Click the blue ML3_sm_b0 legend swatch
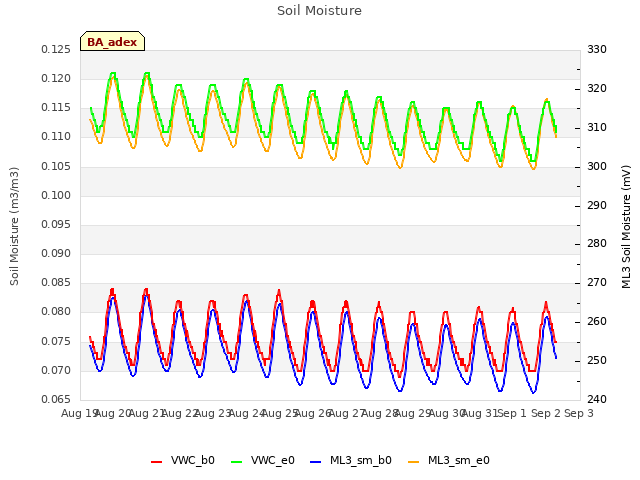 pyautogui.click(x=316, y=462)
